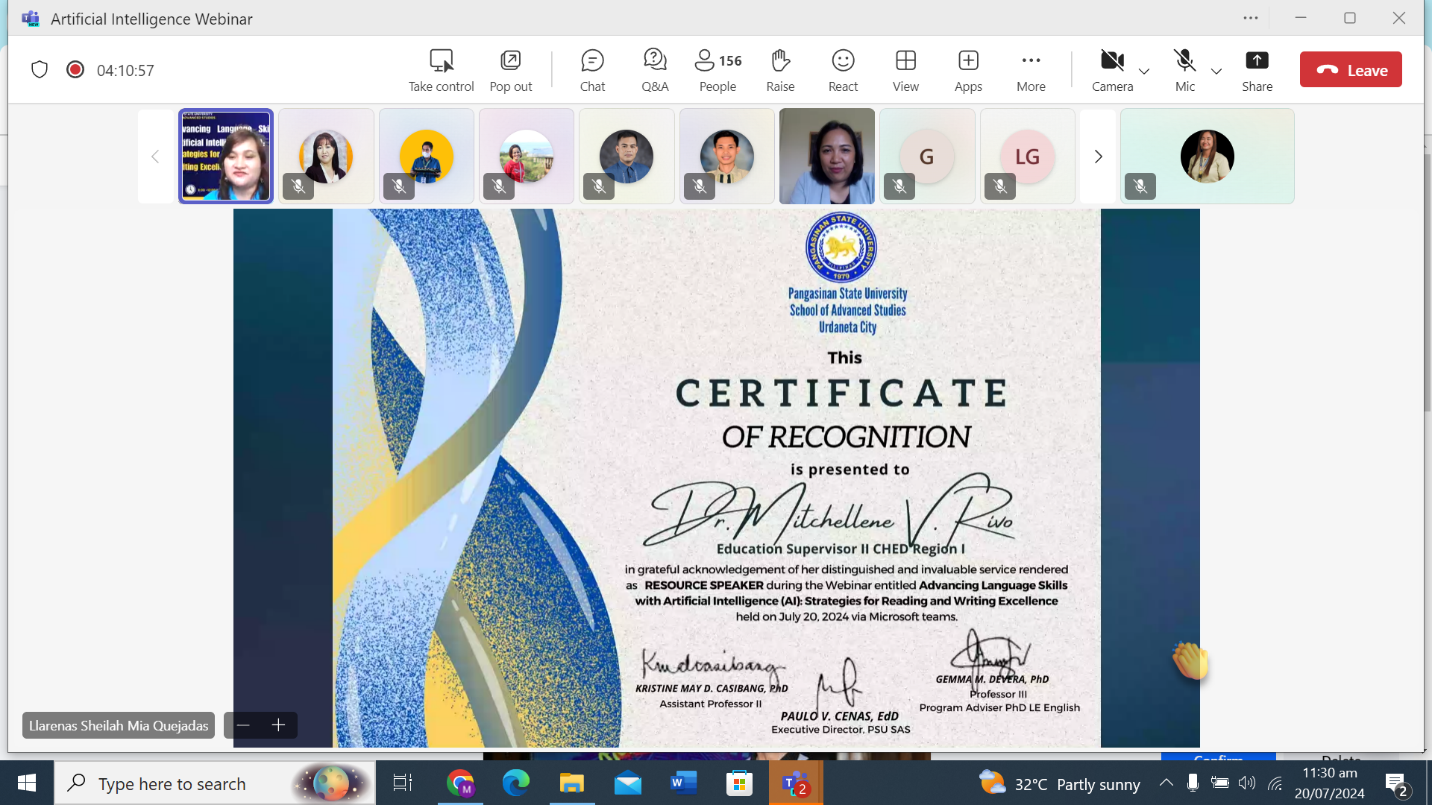The image size is (1432, 805).
Task: Open the Apps panel
Action: [968, 70]
